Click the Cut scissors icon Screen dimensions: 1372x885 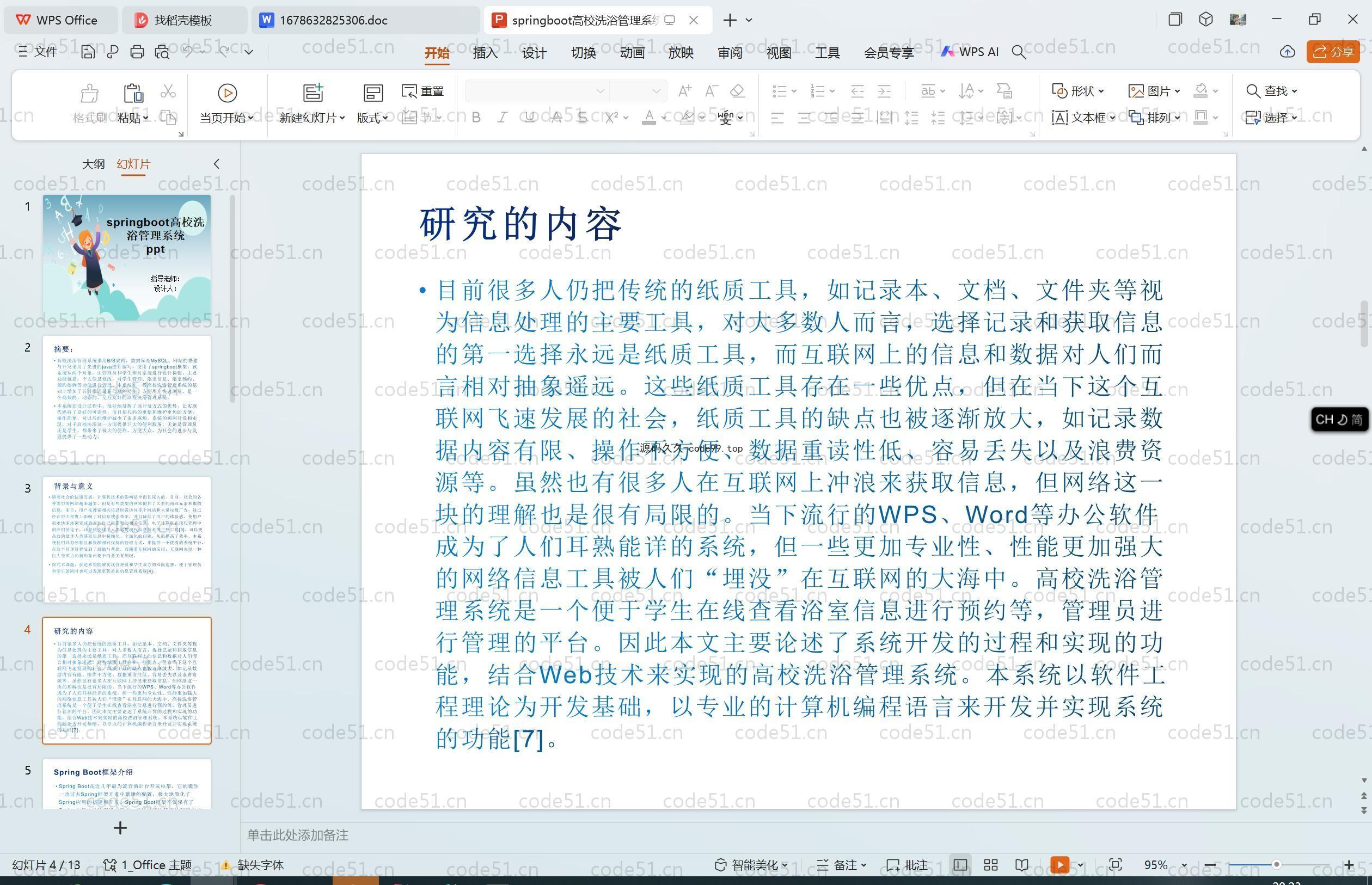pos(168,91)
